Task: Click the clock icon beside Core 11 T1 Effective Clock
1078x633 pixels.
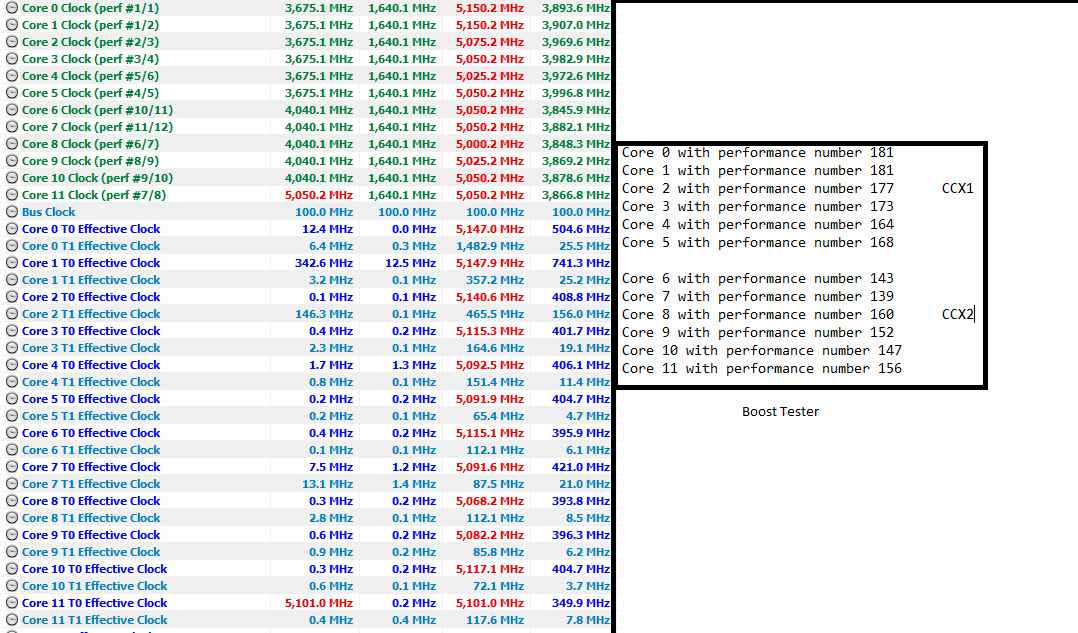Action: 11,619
